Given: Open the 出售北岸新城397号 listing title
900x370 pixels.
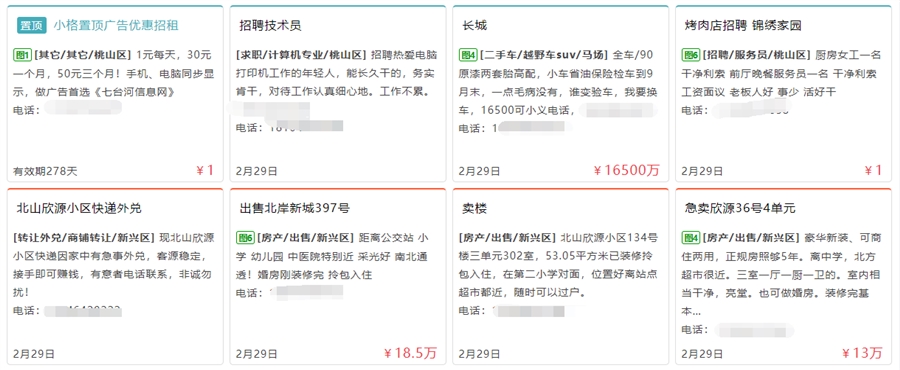Looking at the screenshot, I should point(294,208).
